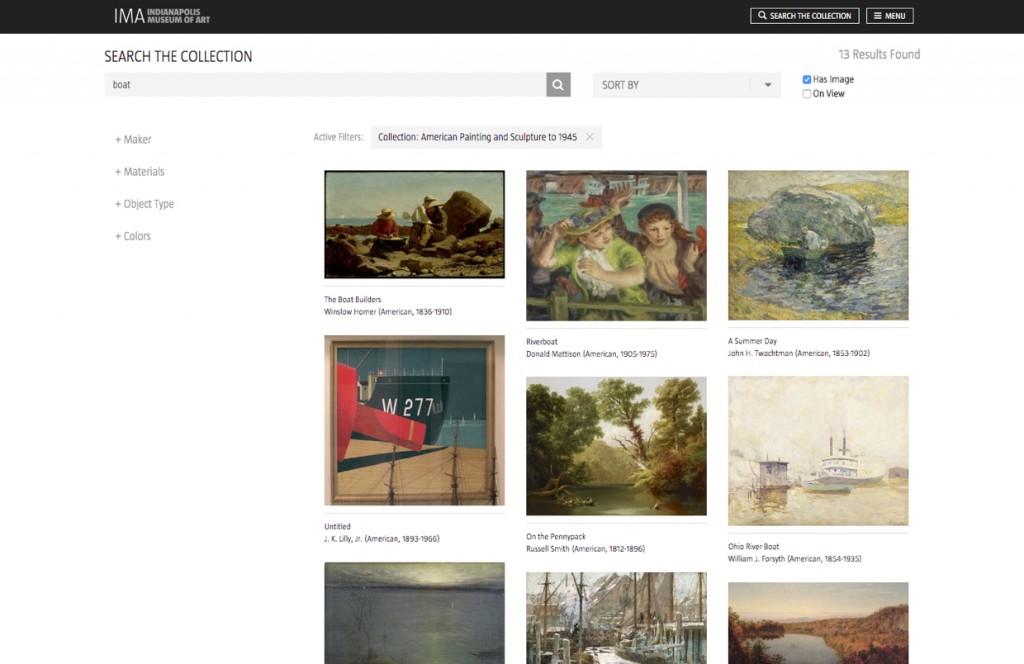This screenshot has height=664, width=1024.
Task: Expand the Colors filter
Action: (133, 236)
